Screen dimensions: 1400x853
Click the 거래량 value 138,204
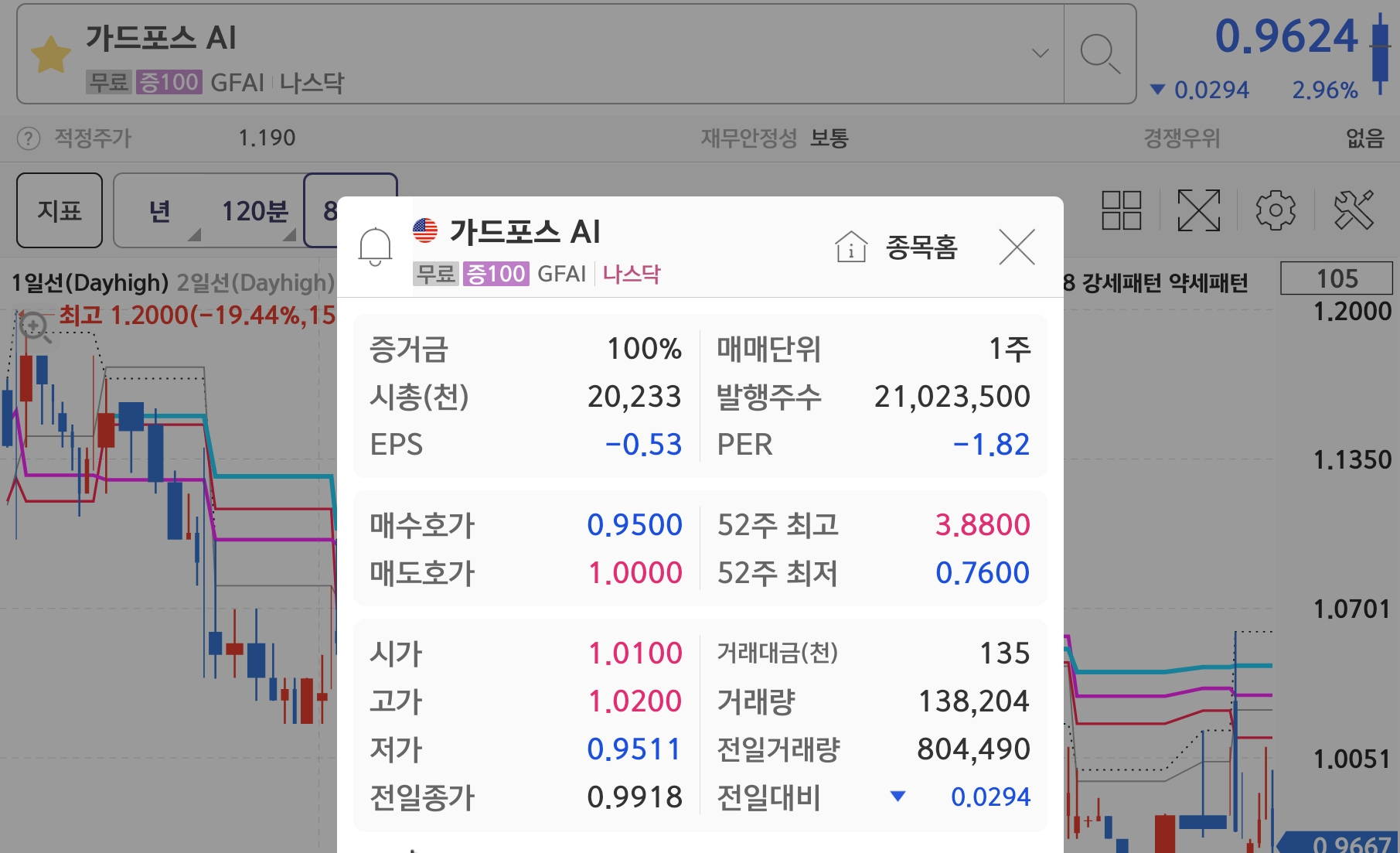coord(974,701)
